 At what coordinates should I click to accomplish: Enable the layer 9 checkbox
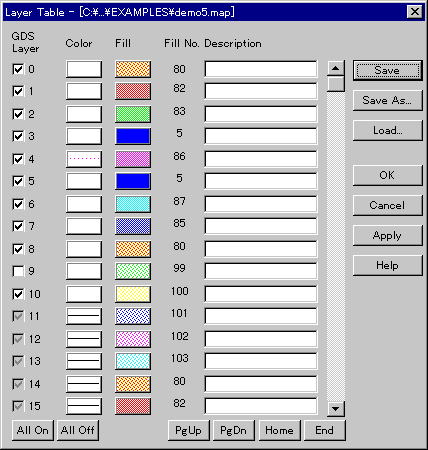tap(18, 271)
